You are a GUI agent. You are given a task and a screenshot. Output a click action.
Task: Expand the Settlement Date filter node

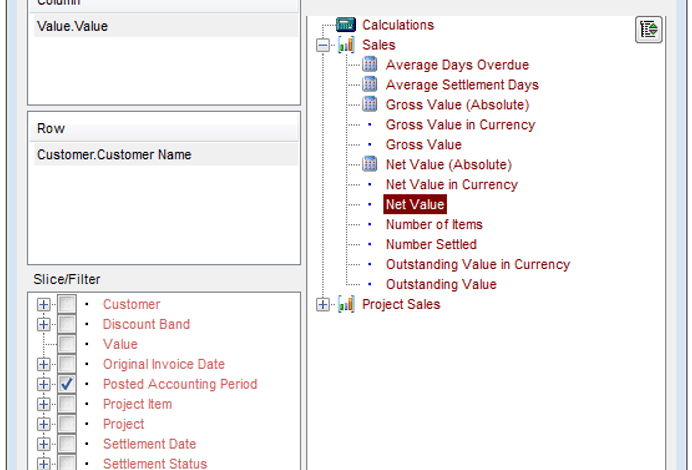[43, 444]
